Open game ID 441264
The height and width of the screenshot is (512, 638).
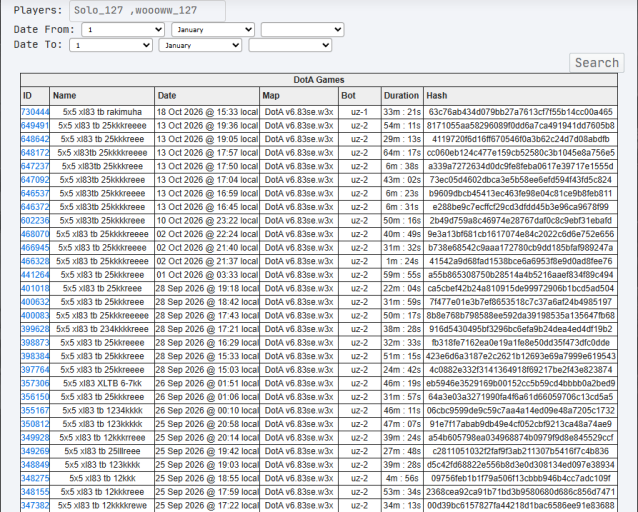point(35,275)
